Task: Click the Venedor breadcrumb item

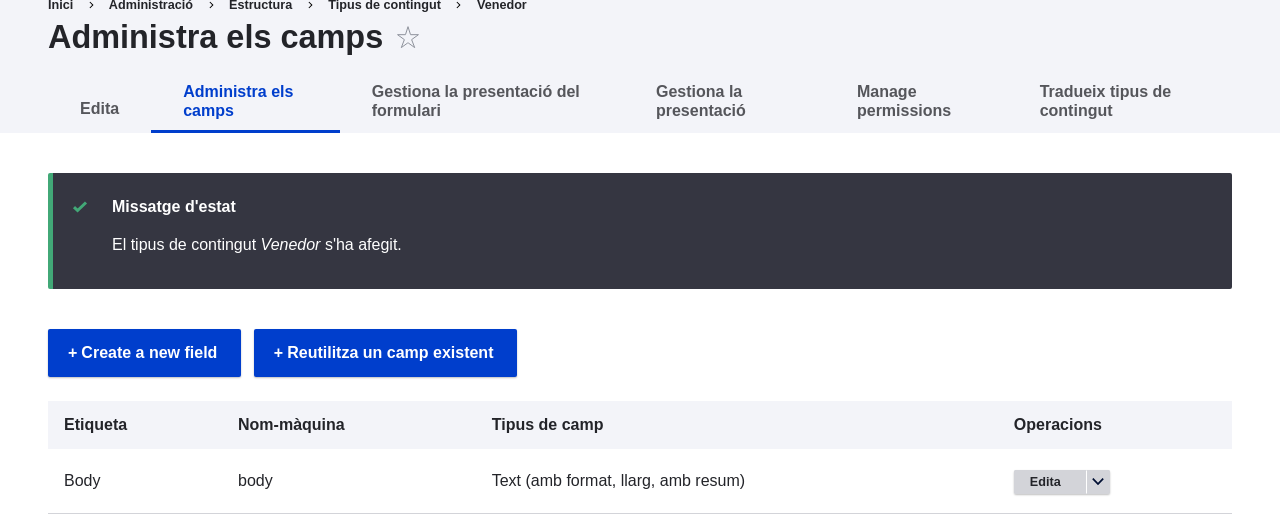Action: [x=501, y=5]
